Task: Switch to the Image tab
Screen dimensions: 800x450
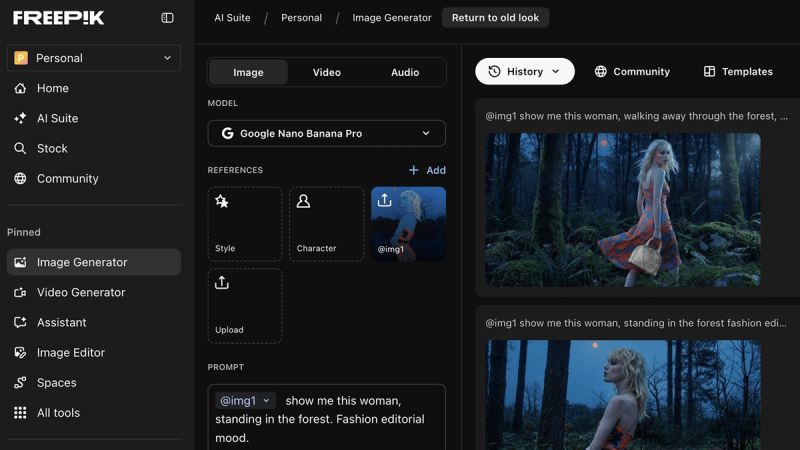Action: pyautogui.click(x=248, y=72)
